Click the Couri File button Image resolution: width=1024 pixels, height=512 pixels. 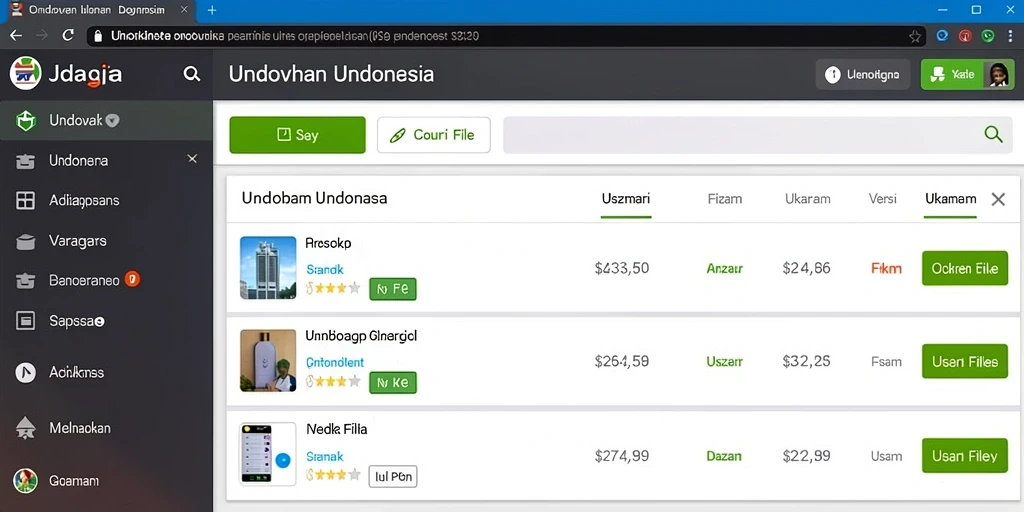point(434,135)
